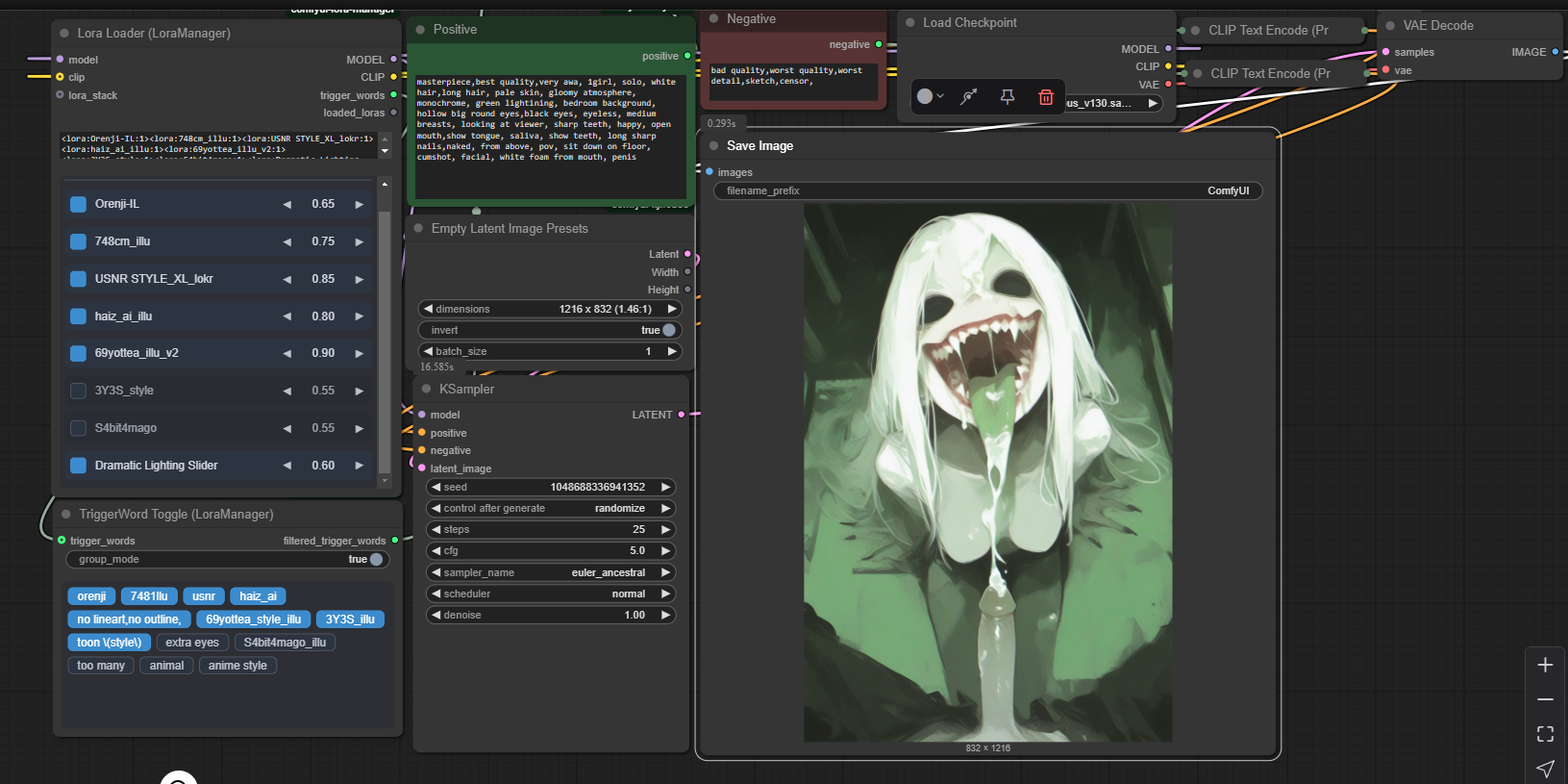Viewport: 1568px width, 784px height.
Task: Open the sampler_name dropdown
Action: (550, 572)
